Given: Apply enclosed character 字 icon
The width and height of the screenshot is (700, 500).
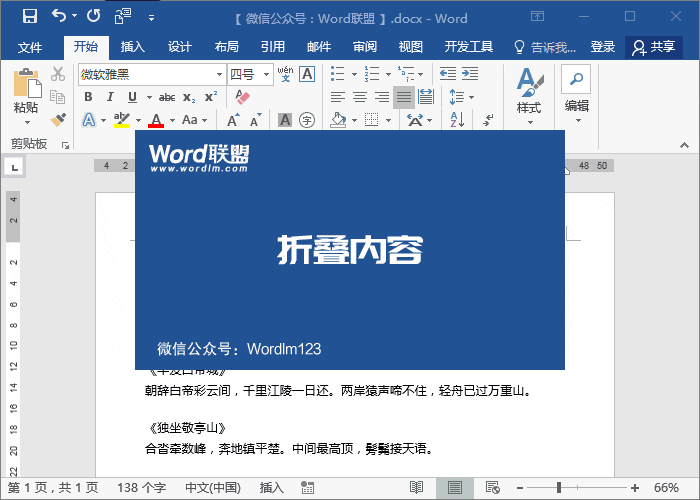Looking at the screenshot, I should (x=307, y=120).
